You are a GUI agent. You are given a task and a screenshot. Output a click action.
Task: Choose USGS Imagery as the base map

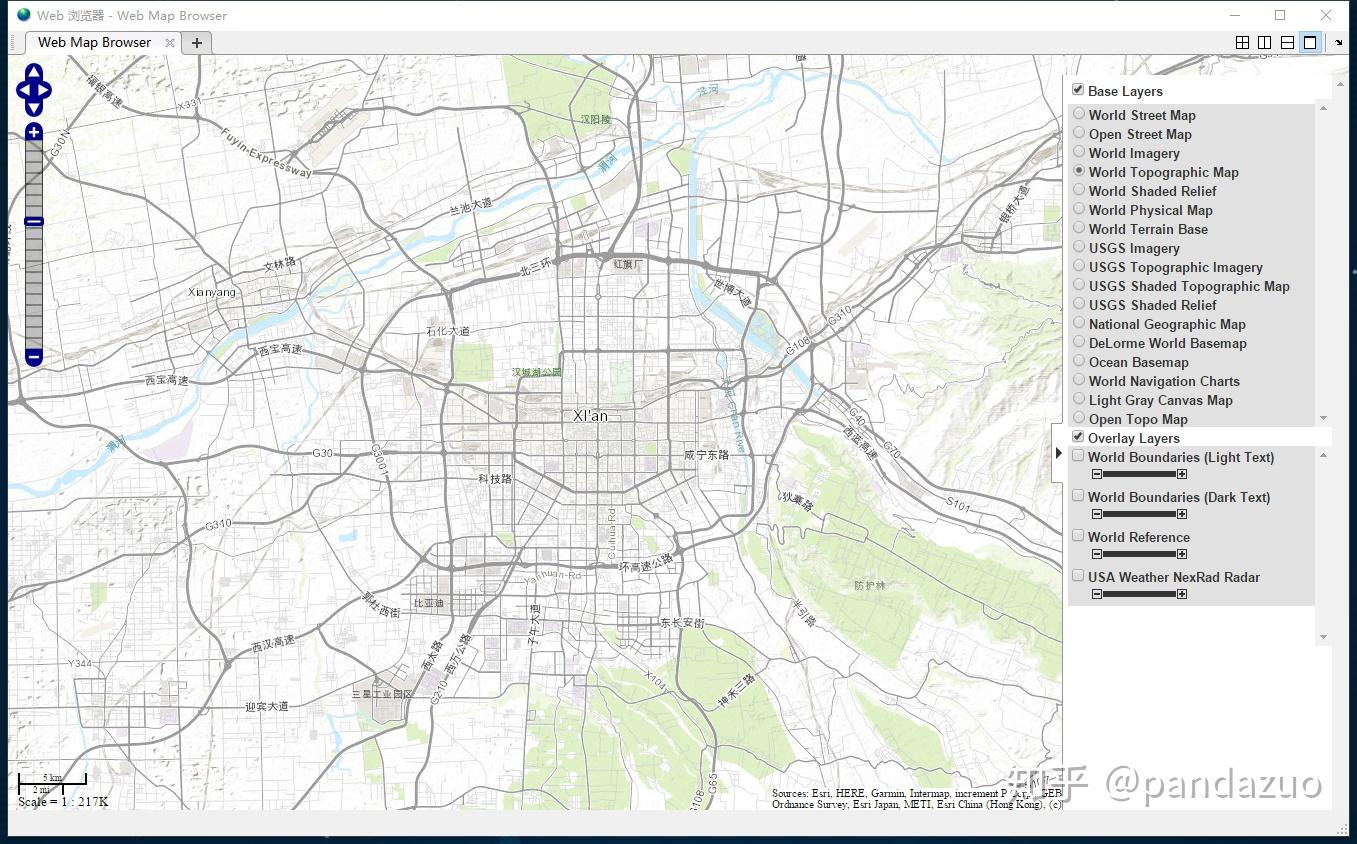pyautogui.click(x=1078, y=248)
